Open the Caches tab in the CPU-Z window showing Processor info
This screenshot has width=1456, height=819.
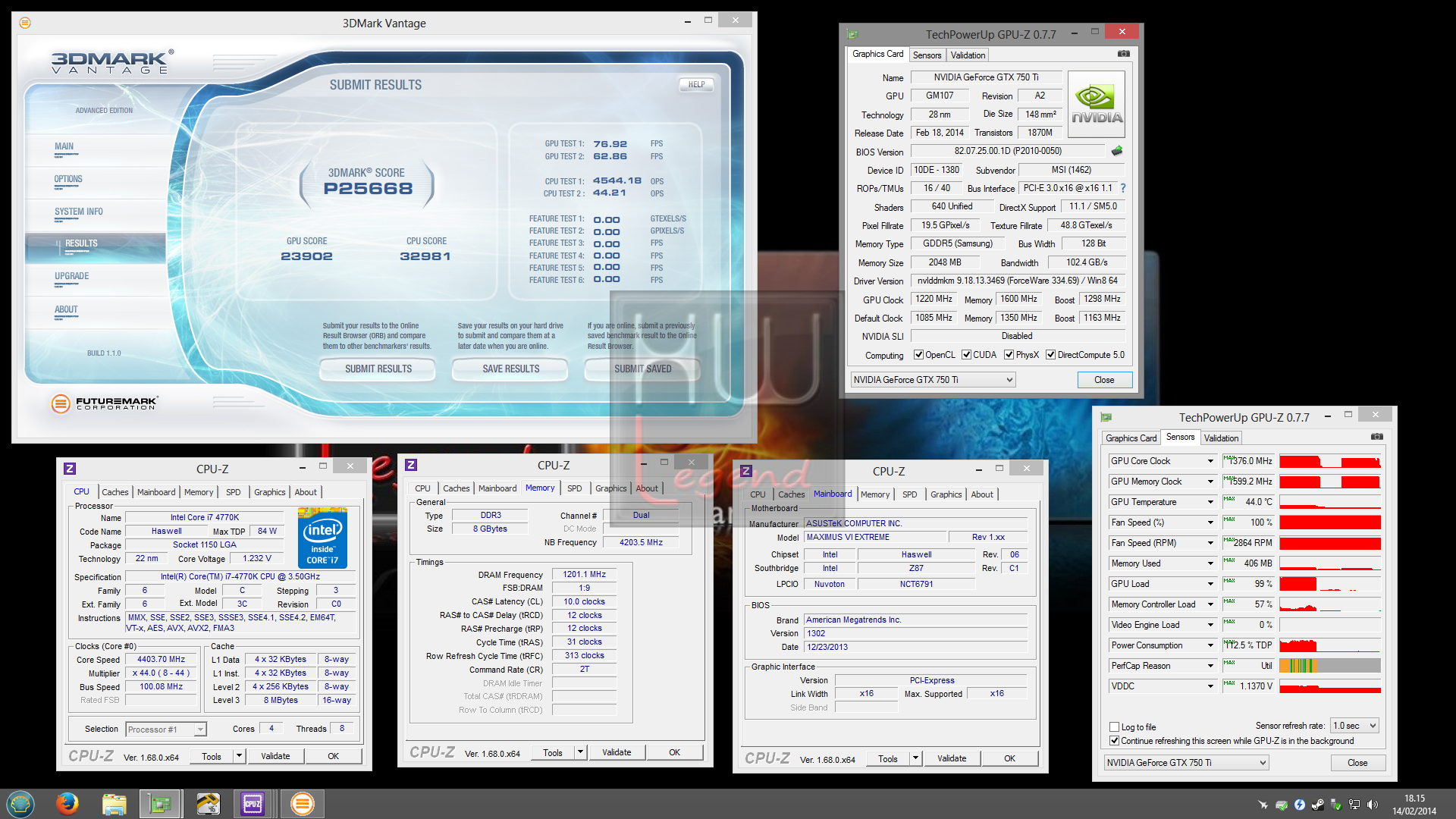click(x=115, y=492)
